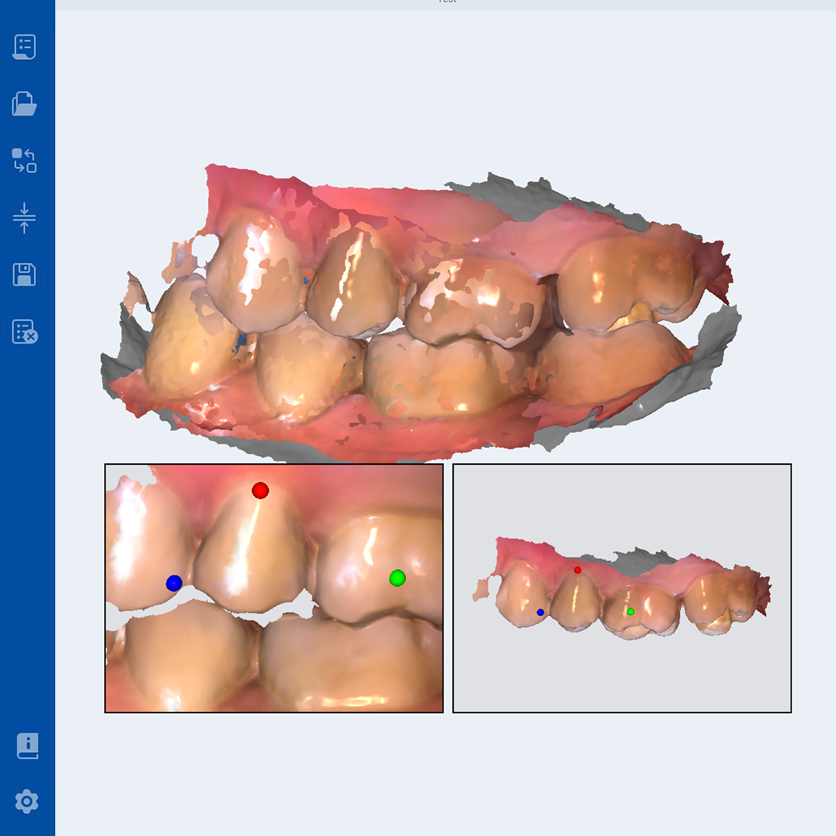Save the current scan with the floppy icon
Viewport: 836px width, 836px height.
tap(26, 276)
